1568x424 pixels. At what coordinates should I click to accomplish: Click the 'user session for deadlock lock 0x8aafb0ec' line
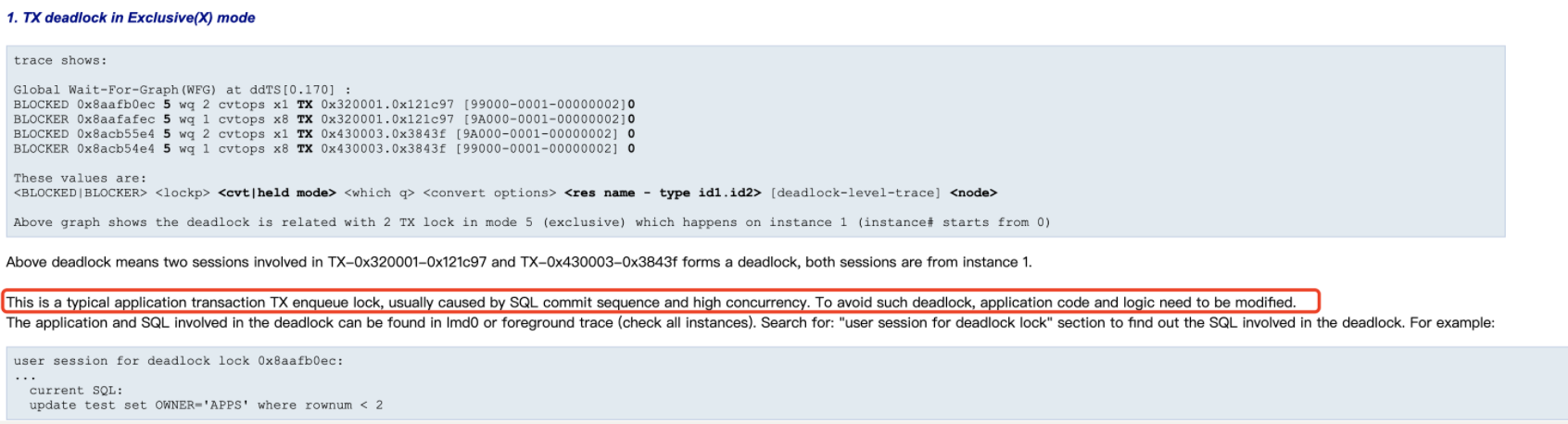click(178, 361)
